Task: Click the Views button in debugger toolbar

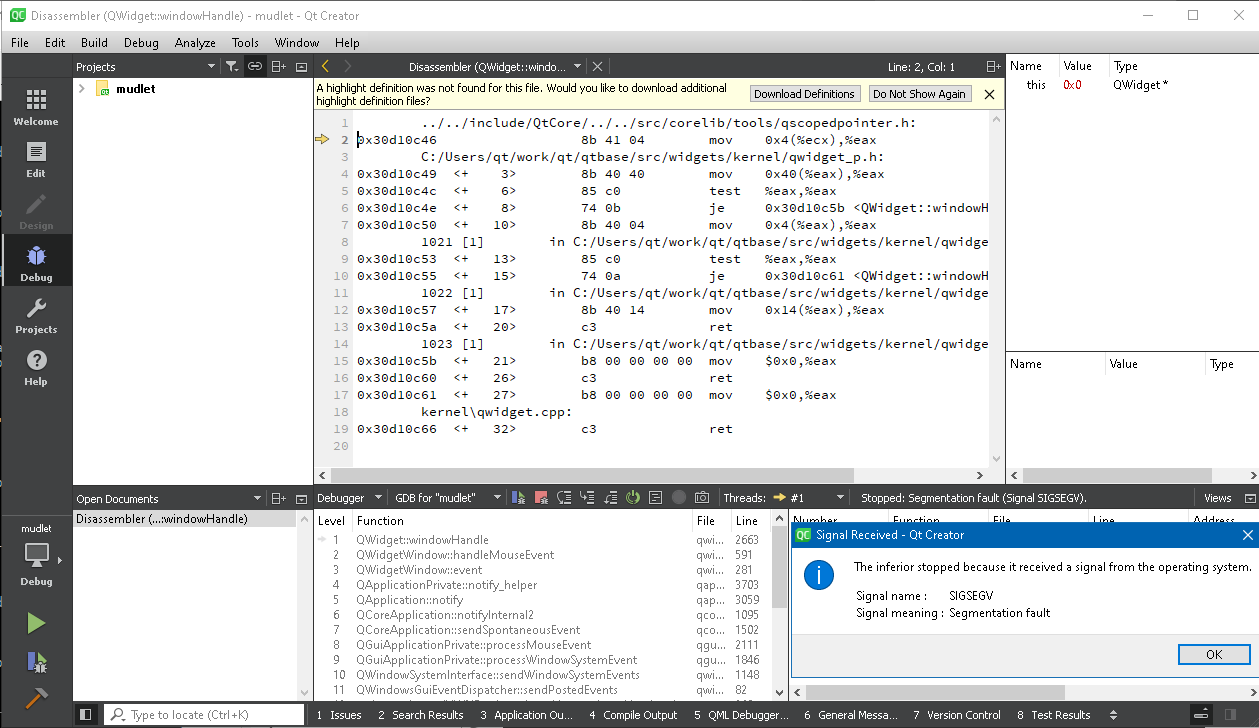Action: click(1218, 498)
